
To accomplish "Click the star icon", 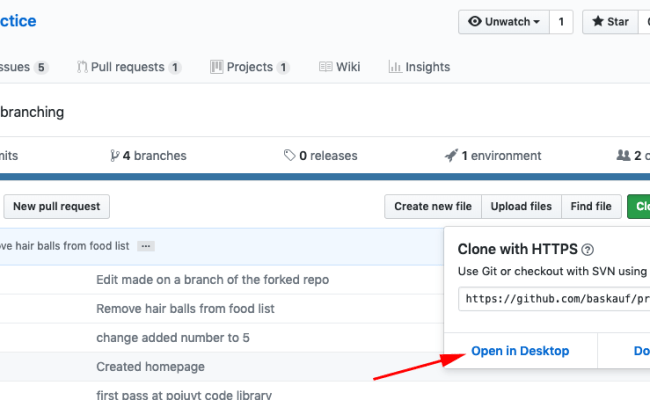I will tap(597, 21).
